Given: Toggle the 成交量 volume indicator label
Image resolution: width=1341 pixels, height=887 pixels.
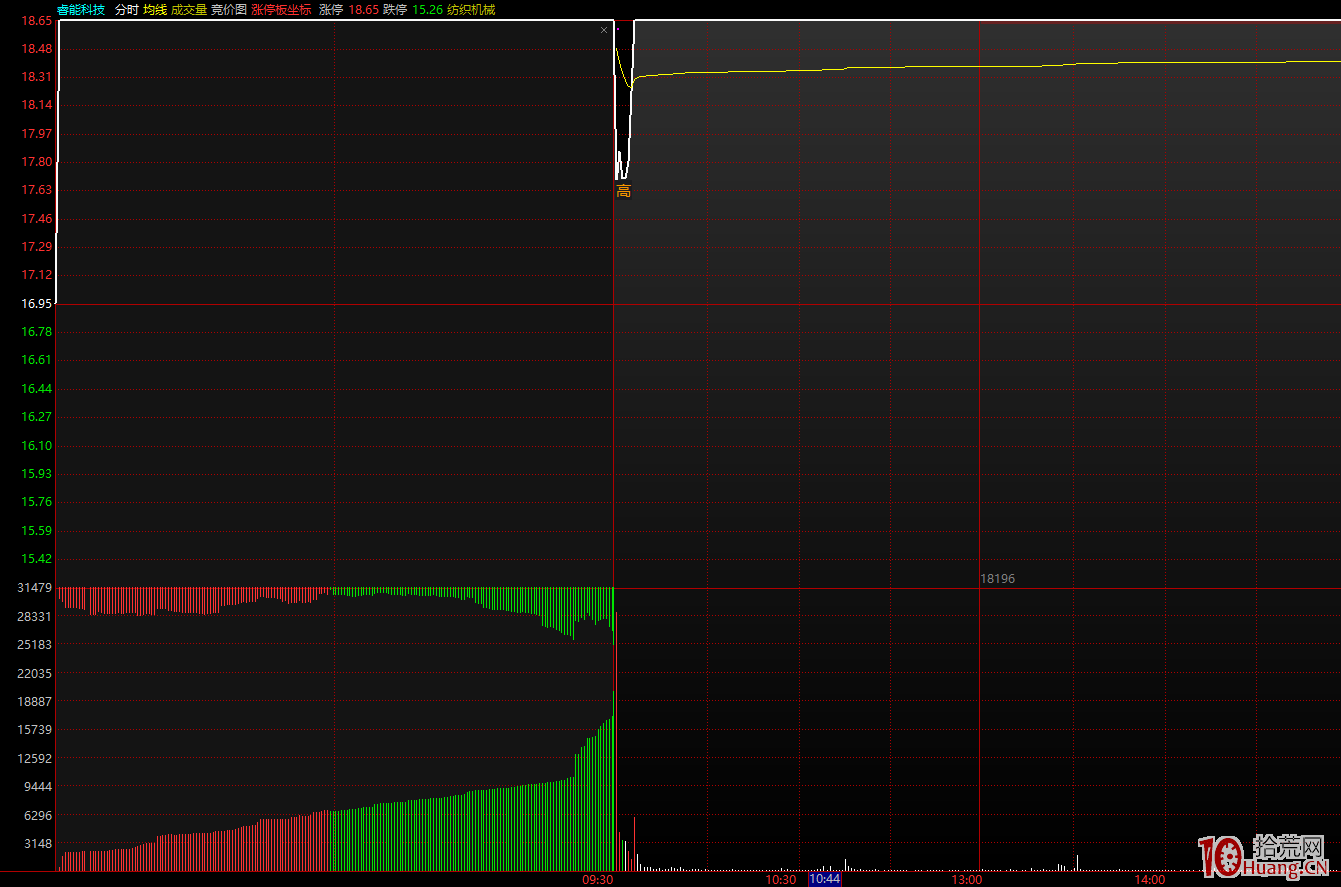Looking at the screenshot, I should coord(189,9).
